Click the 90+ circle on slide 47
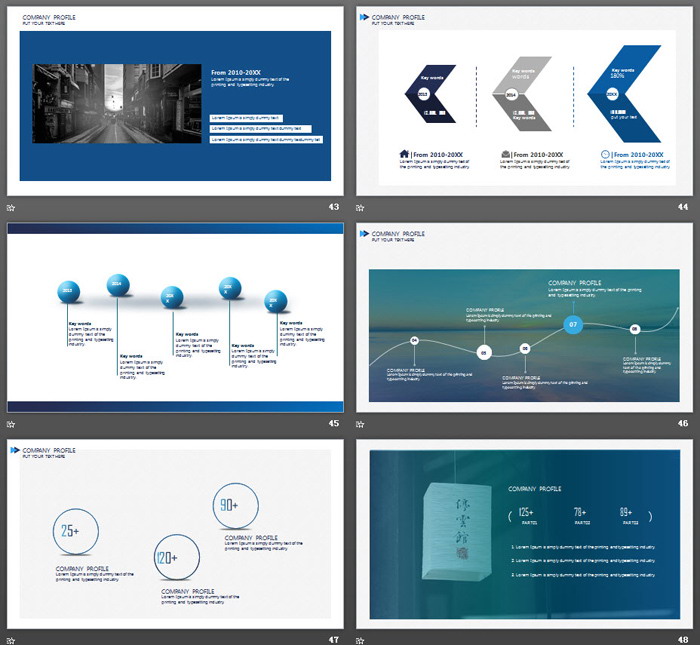700x645 pixels. pyautogui.click(x=228, y=506)
